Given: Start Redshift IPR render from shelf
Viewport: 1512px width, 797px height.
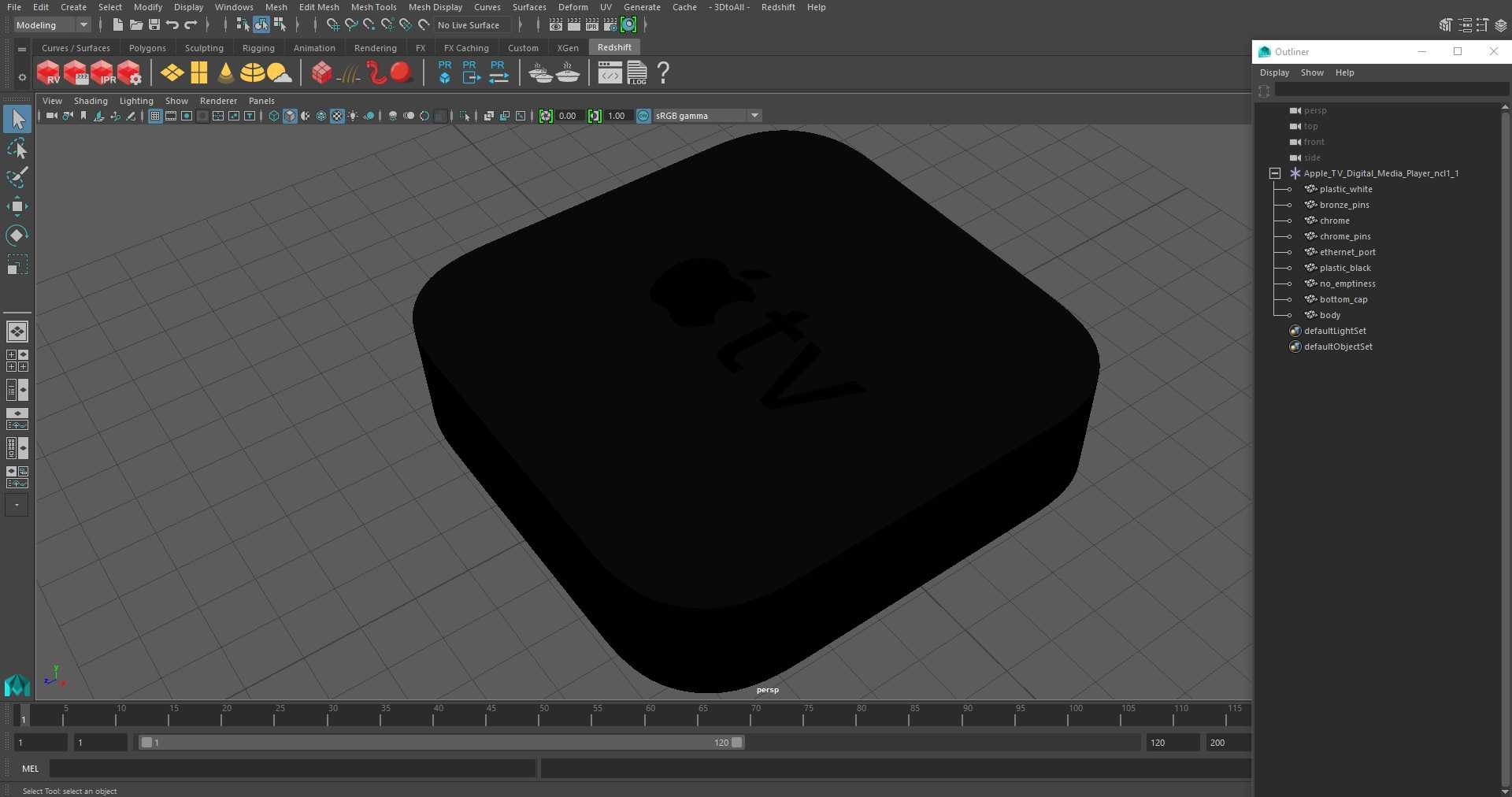Looking at the screenshot, I should [x=102, y=72].
